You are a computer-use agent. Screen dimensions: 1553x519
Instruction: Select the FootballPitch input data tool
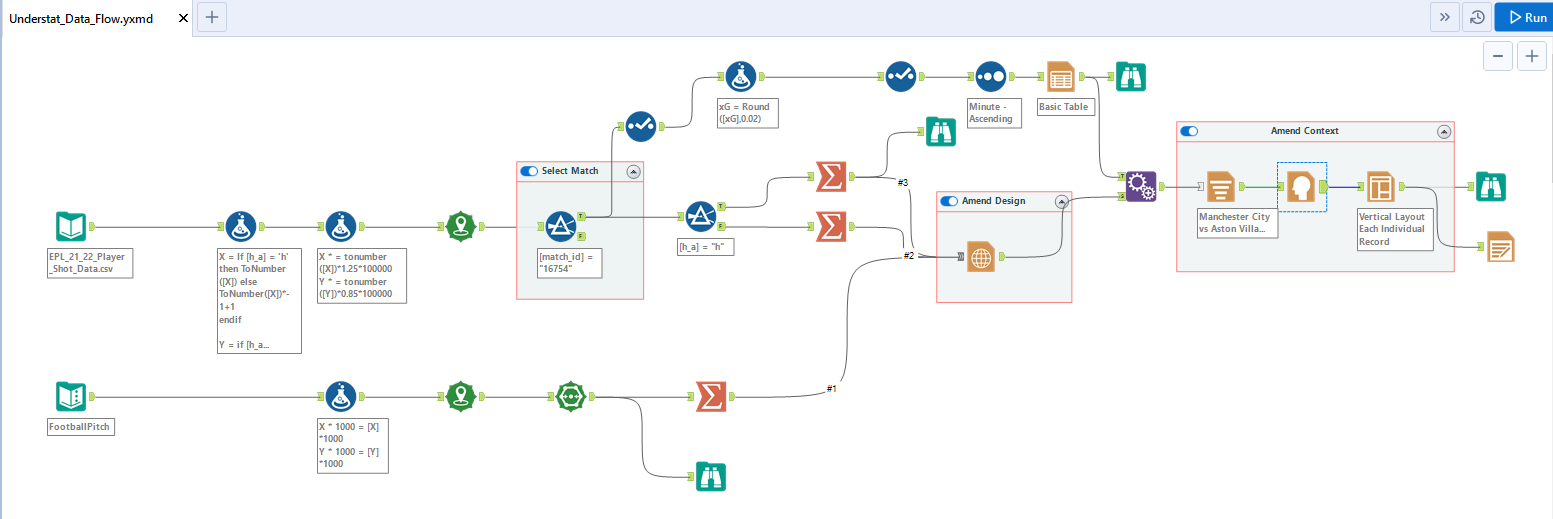click(75, 397)
